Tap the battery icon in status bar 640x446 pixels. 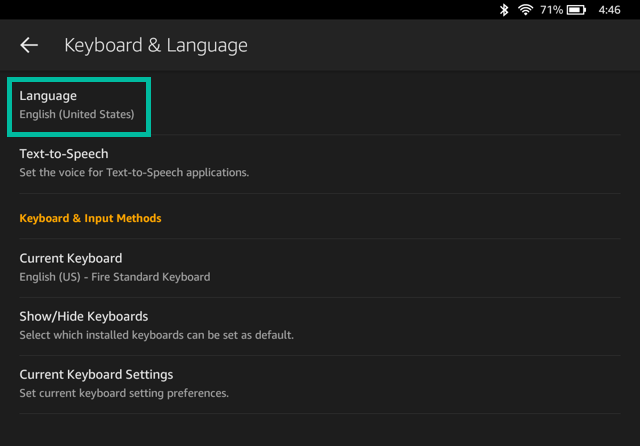(576, 10)
